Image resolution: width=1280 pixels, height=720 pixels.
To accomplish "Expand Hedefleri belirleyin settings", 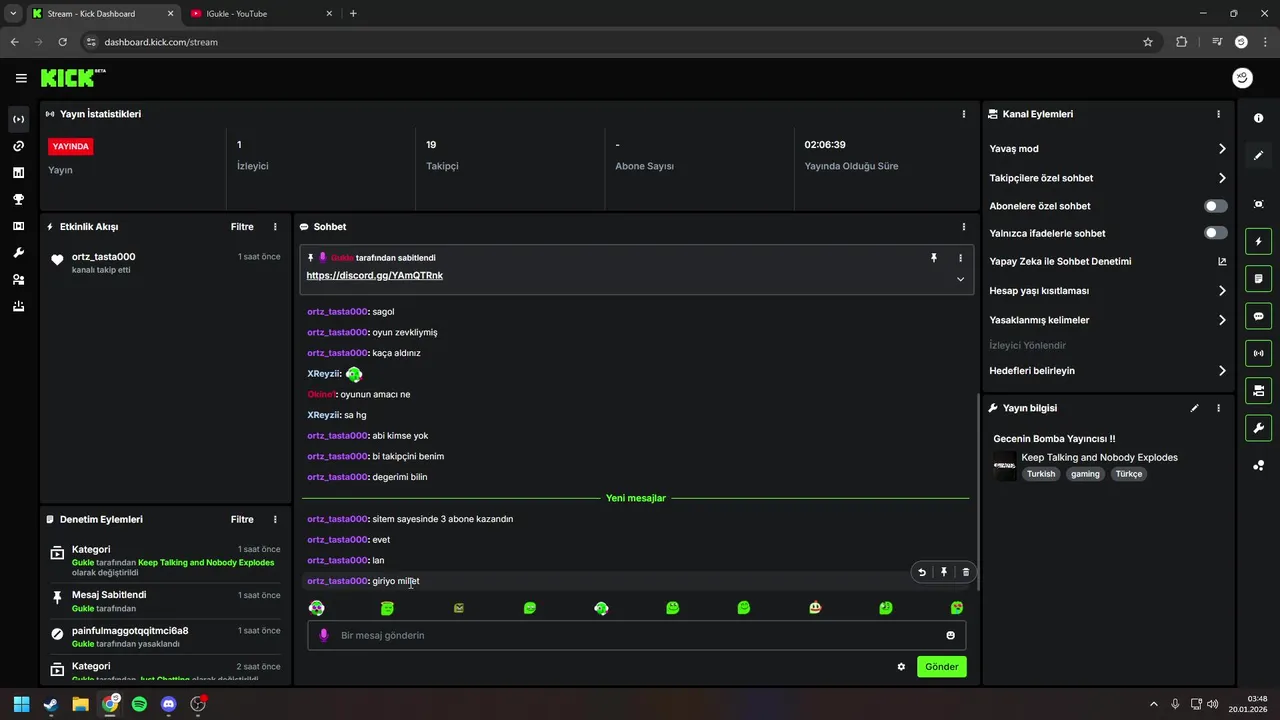I will tap(1108, 371).
